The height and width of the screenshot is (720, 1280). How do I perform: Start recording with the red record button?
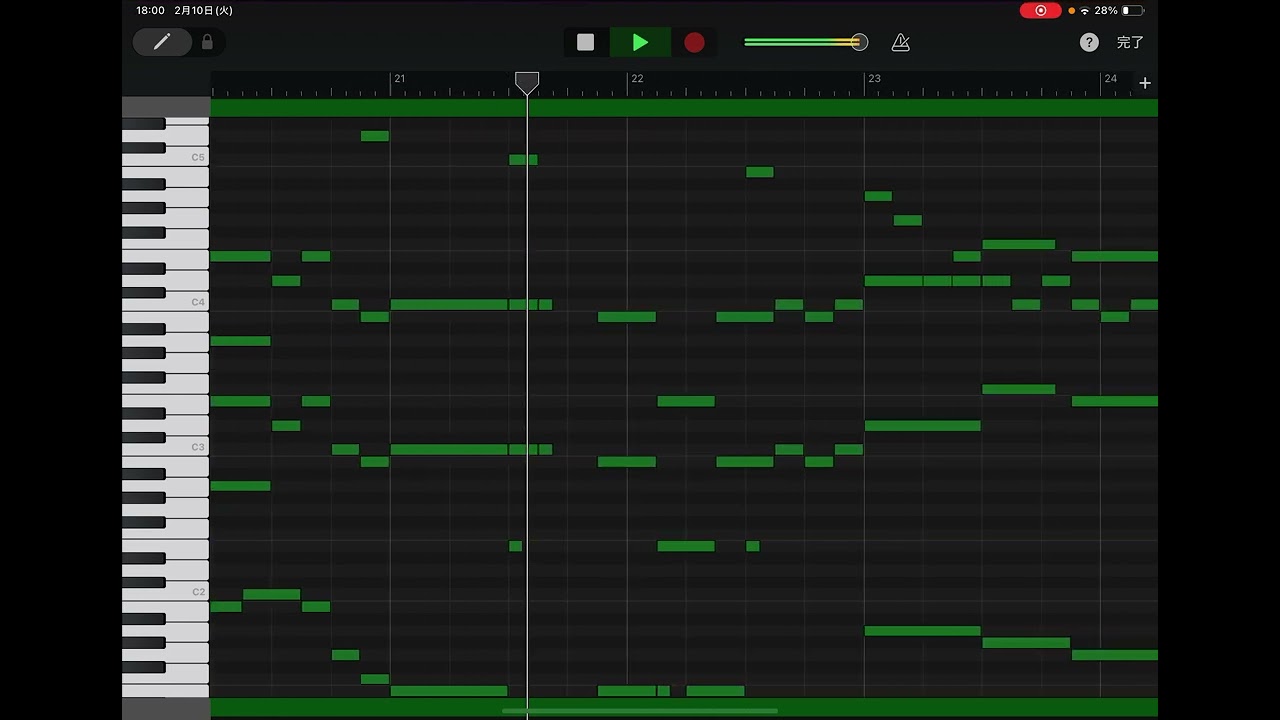coord(694,42)
